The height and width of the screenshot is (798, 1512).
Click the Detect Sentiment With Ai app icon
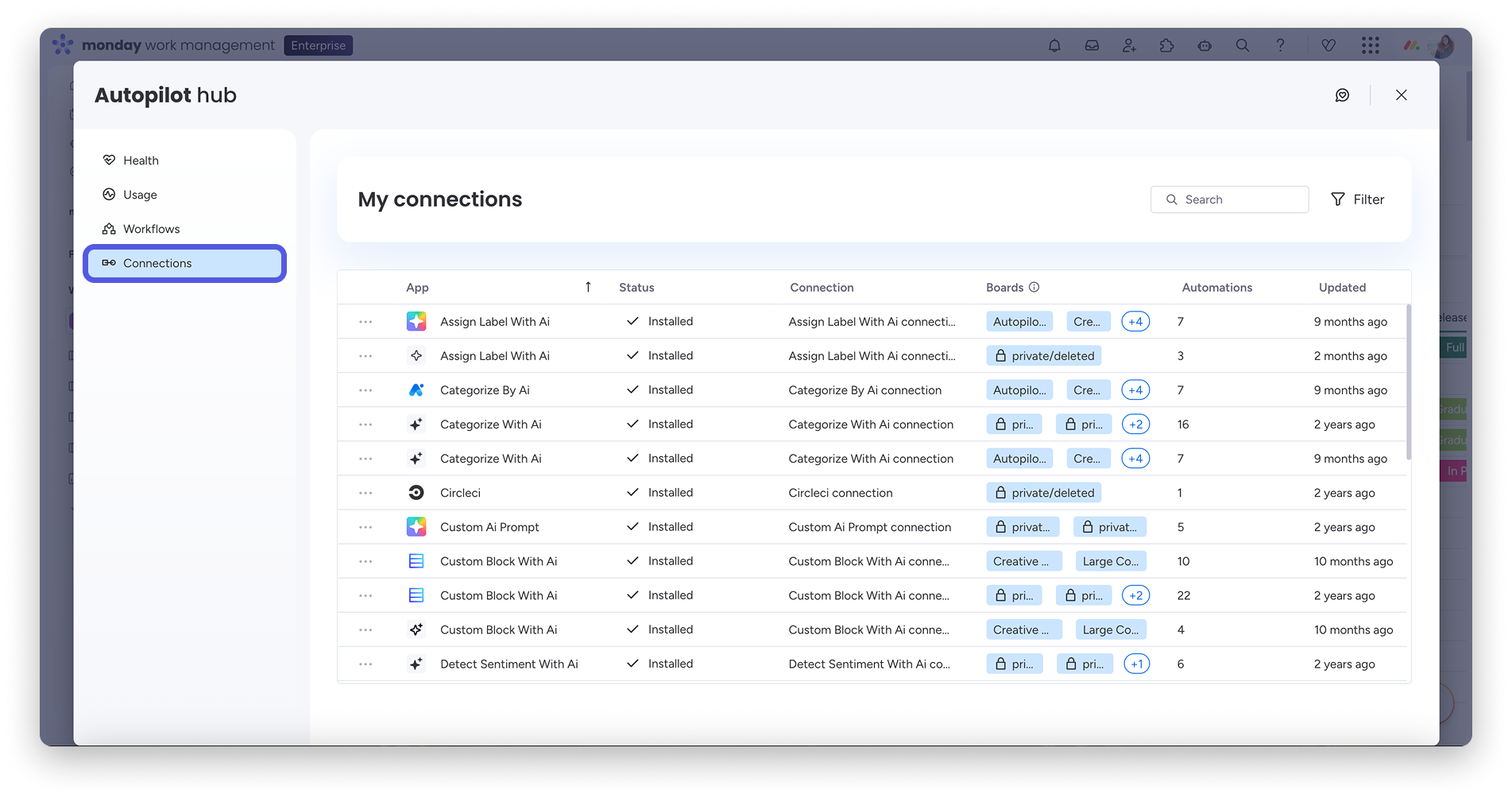coord(416,664)
